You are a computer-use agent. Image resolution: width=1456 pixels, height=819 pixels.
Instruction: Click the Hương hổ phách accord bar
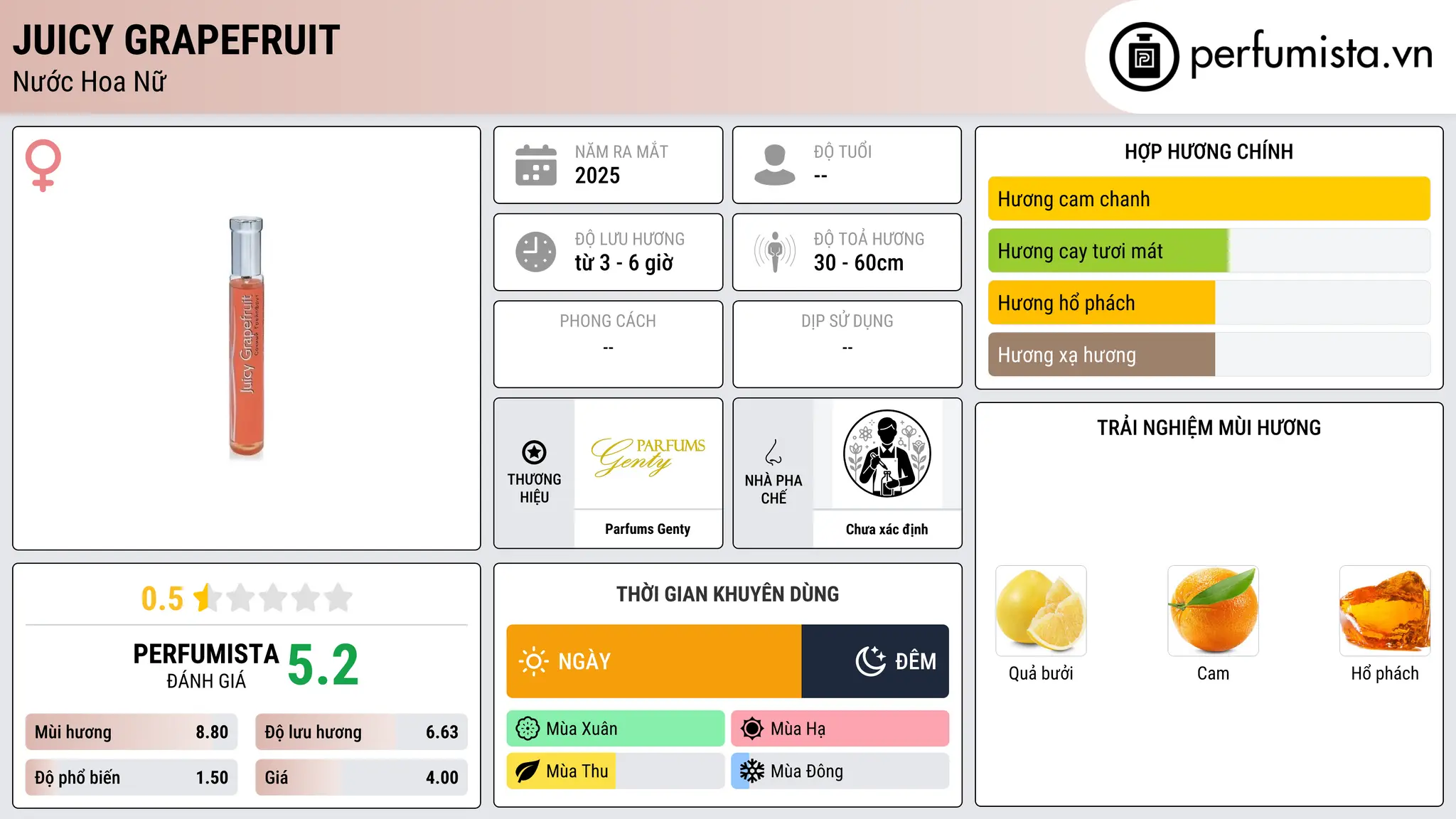coord(1209,303)
